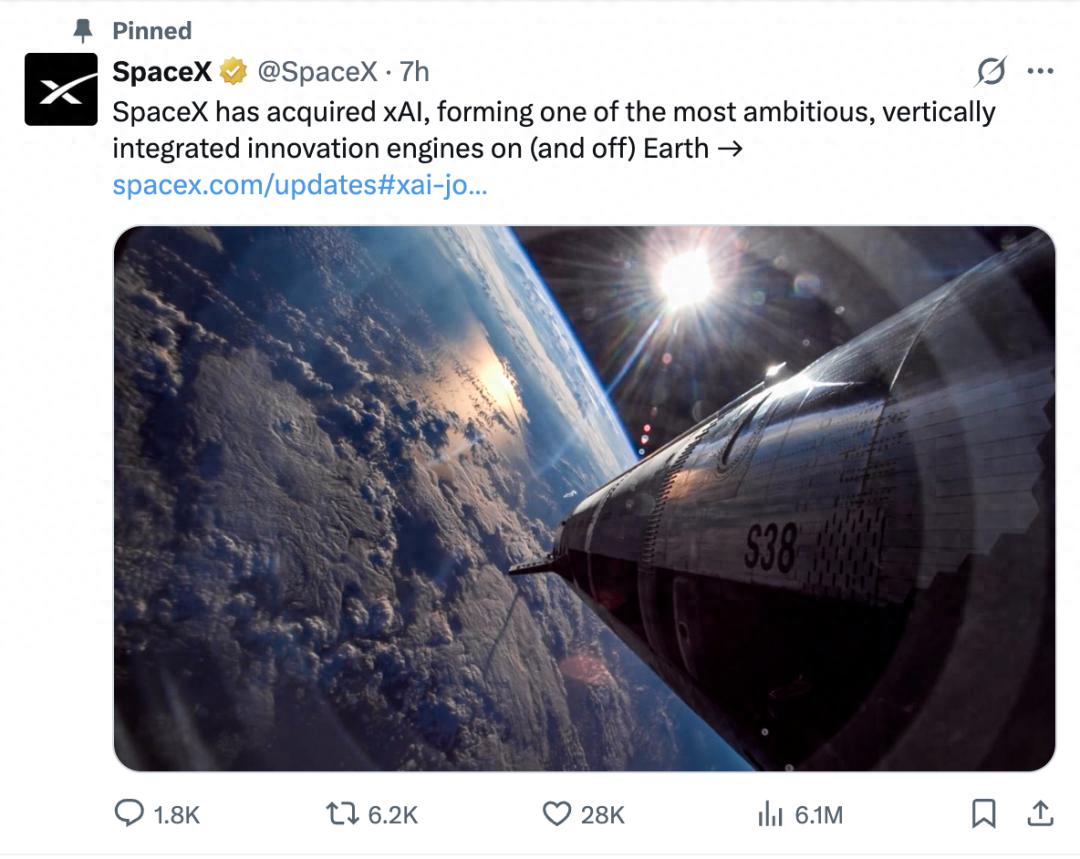
Task: Bookmark this SpaceX post
Action: (x=984, y=814)
